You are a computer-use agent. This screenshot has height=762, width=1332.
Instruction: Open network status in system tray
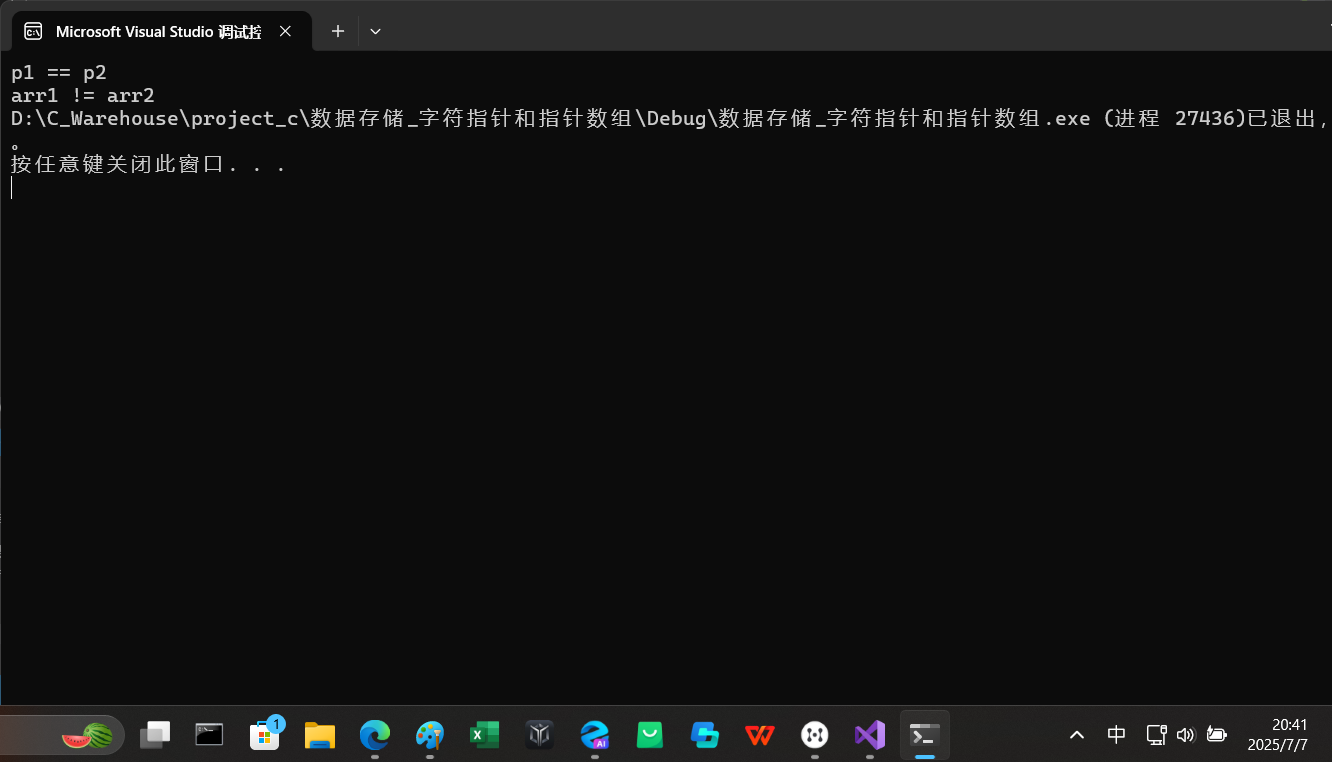pyautogui.click(x=1157, y=735)
